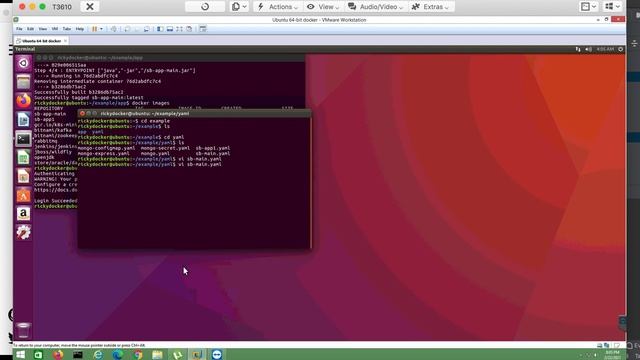This screenshot has height=360, width=640.
Task: Open LibreOffice Writer in launcher
Action: click(24, 120)
